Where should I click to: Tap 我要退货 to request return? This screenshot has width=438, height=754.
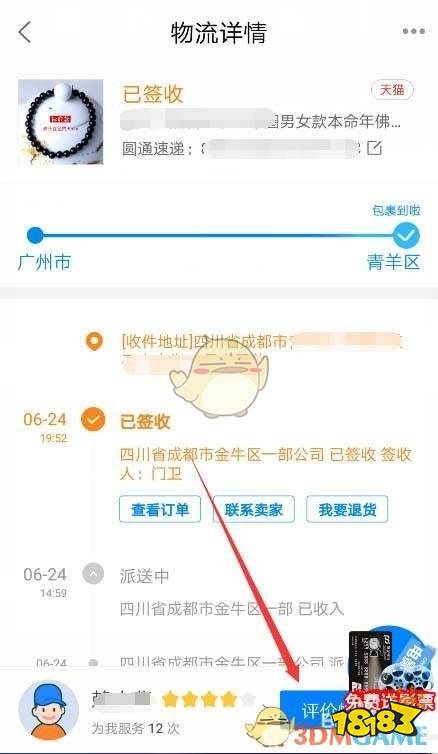(347, 509)
